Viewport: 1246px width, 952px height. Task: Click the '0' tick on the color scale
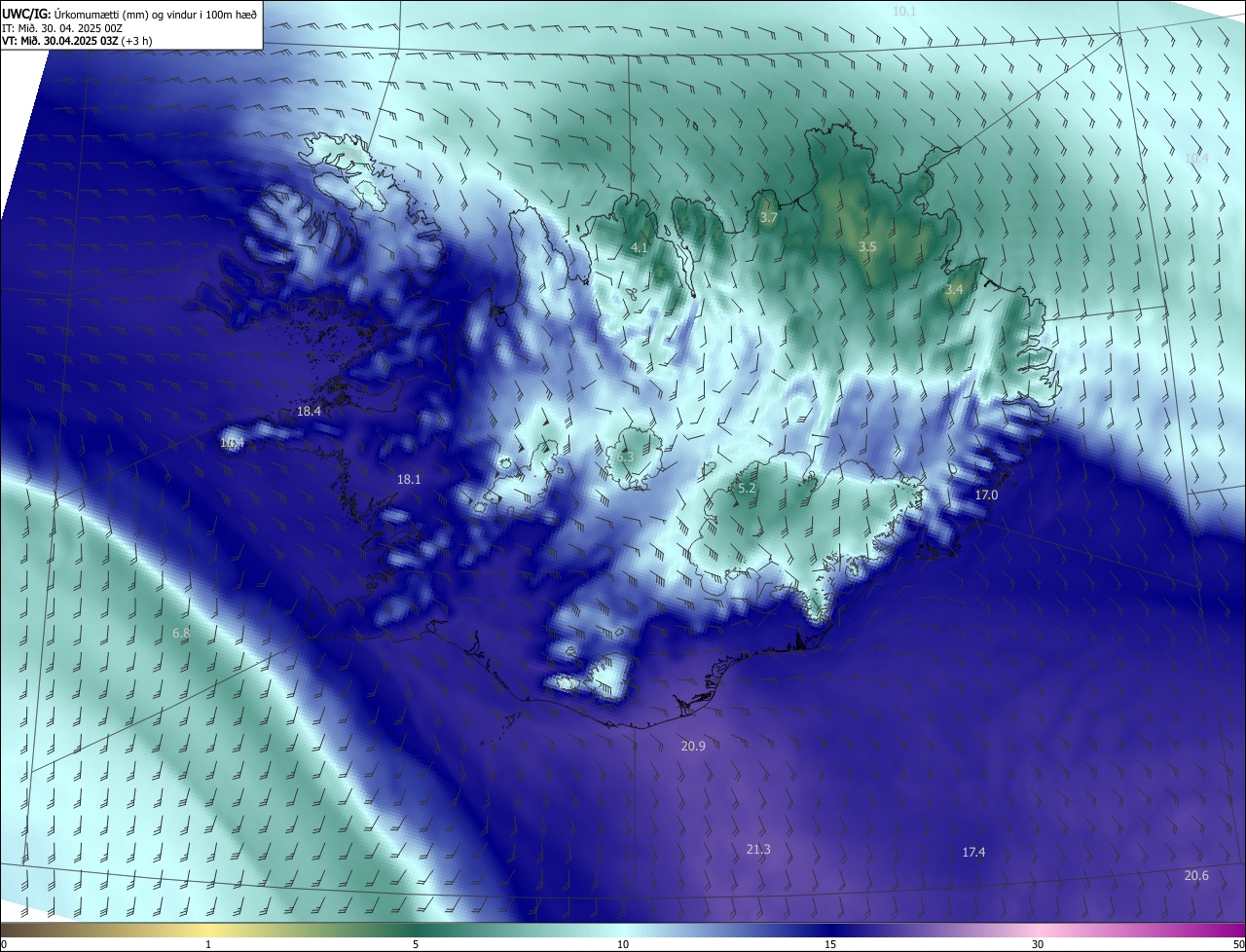(x=4, y=945)
